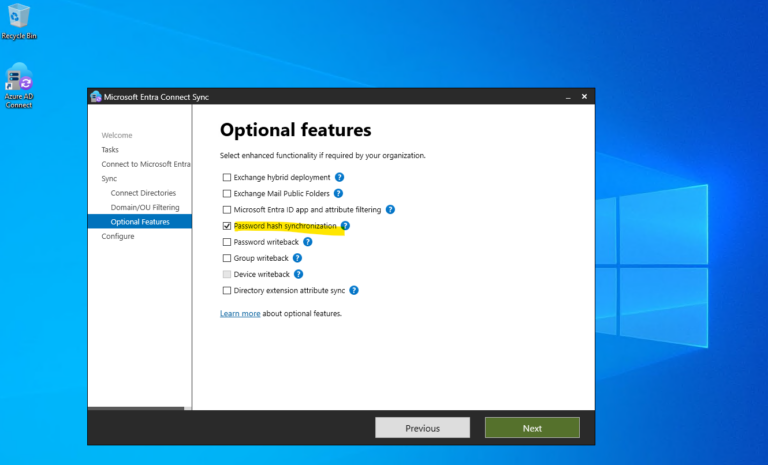
Task: Select Azure AD Connect desktop shortcut
Action: (19, 84)
